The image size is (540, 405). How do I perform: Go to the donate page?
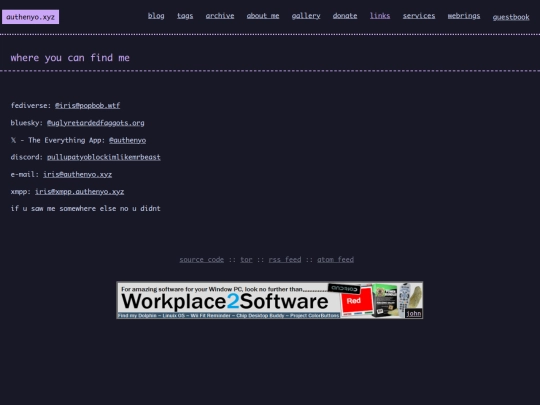tap(345, 16)
